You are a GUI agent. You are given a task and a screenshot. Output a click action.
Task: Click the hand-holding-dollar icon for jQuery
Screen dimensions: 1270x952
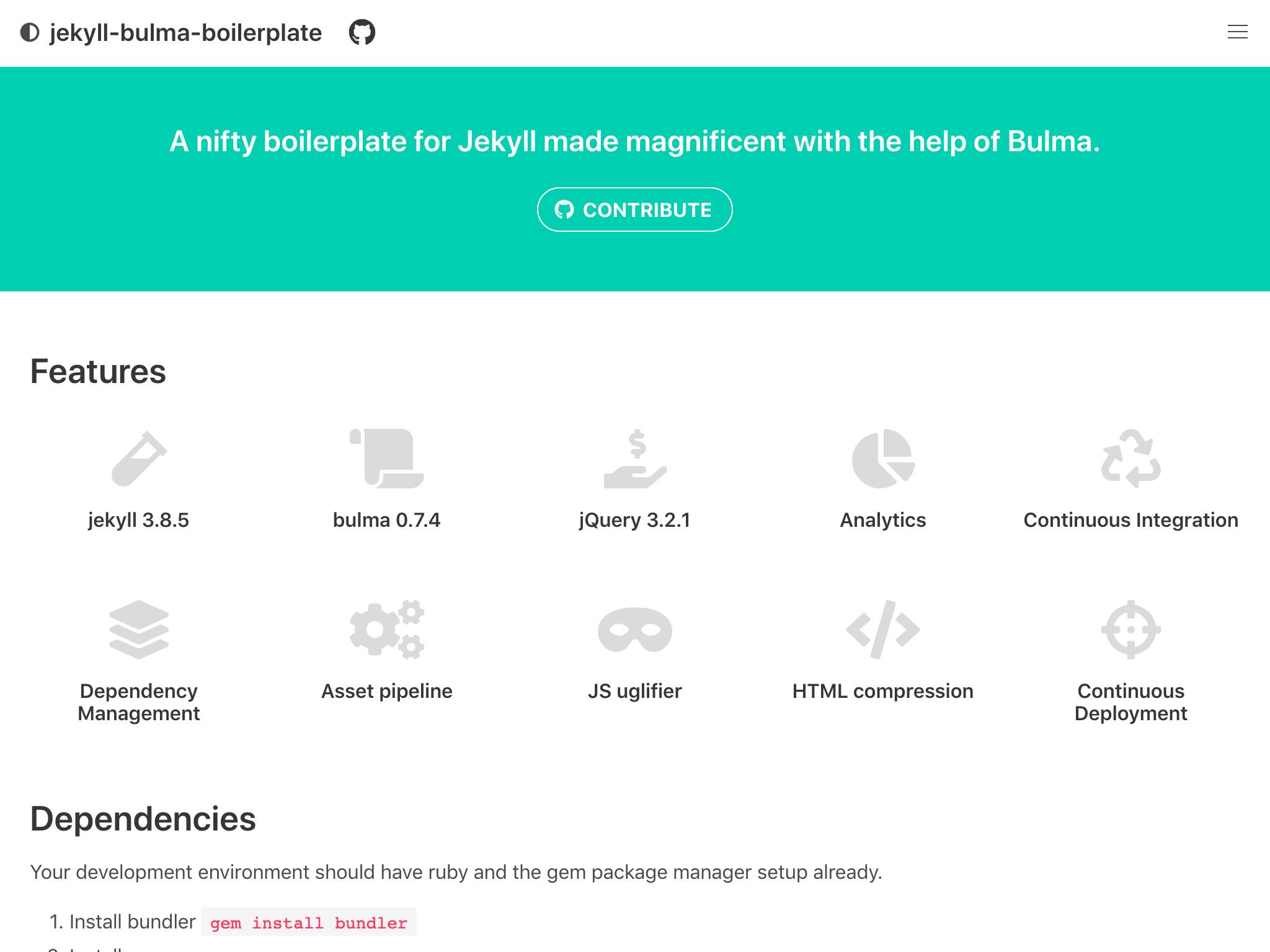[x=635, y=459]
